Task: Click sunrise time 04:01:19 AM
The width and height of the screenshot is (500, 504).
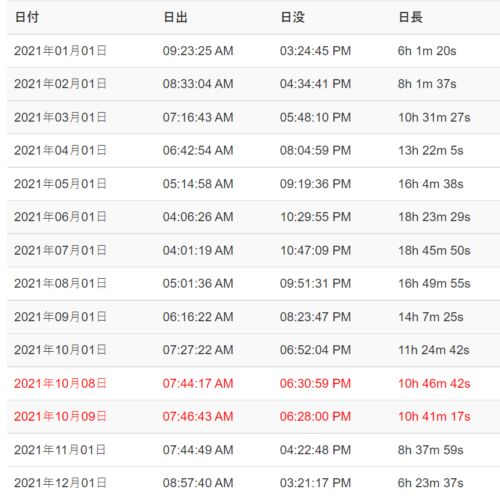Action: tap(198, 250)
